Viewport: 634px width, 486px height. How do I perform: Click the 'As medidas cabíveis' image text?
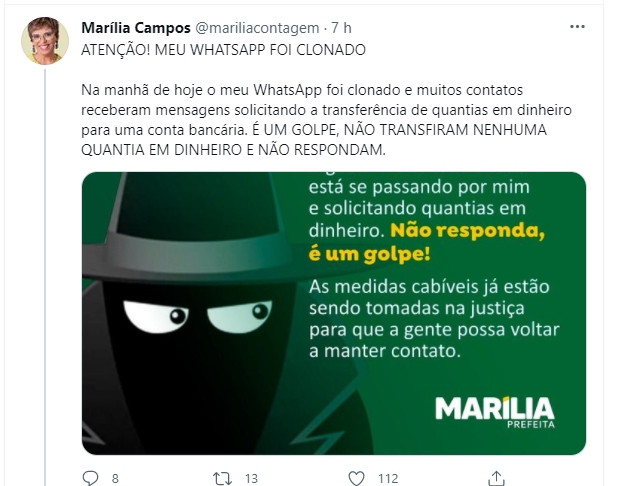pos(434,319)
